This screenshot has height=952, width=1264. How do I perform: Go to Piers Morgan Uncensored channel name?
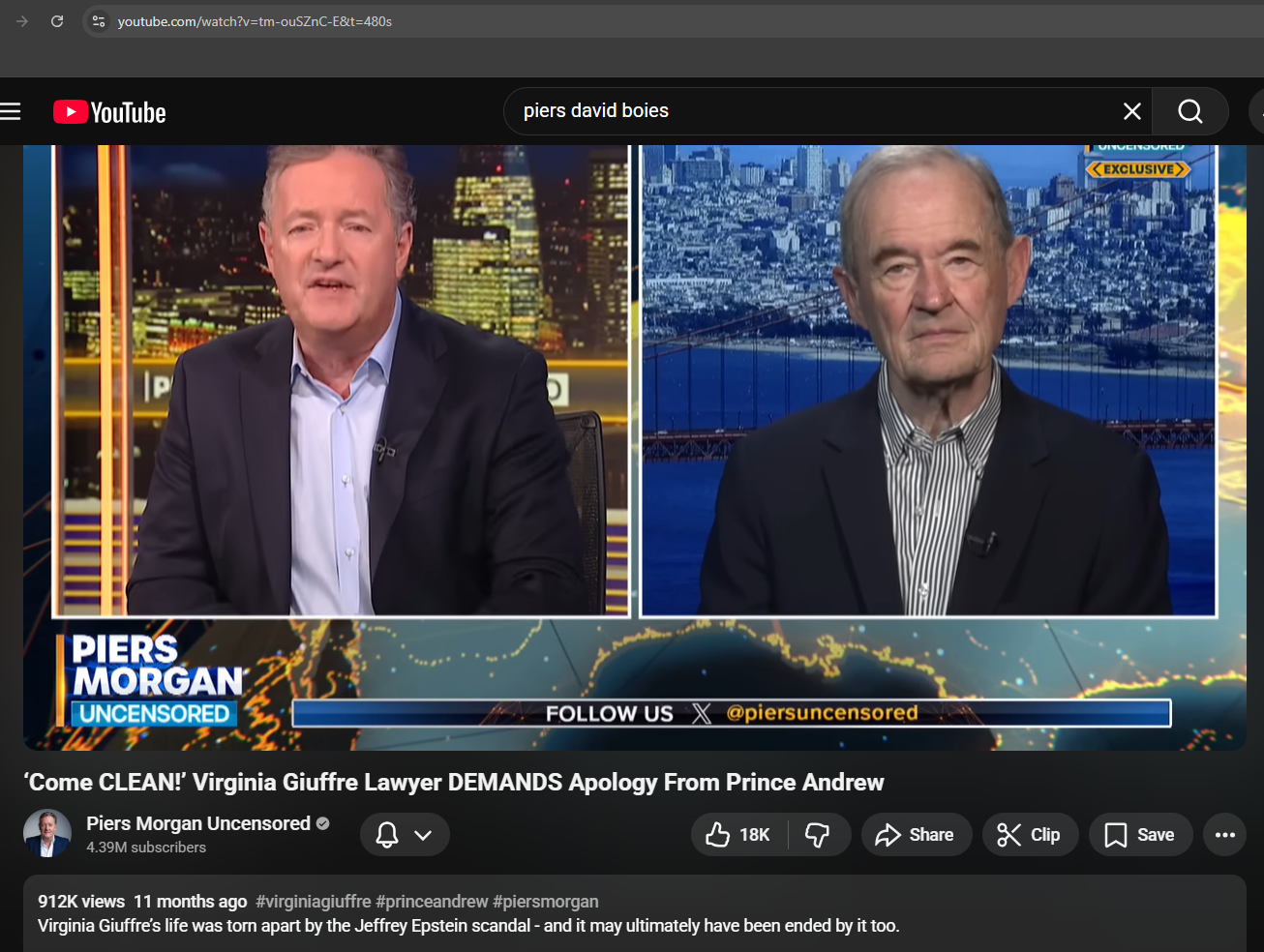click(197, 823)
